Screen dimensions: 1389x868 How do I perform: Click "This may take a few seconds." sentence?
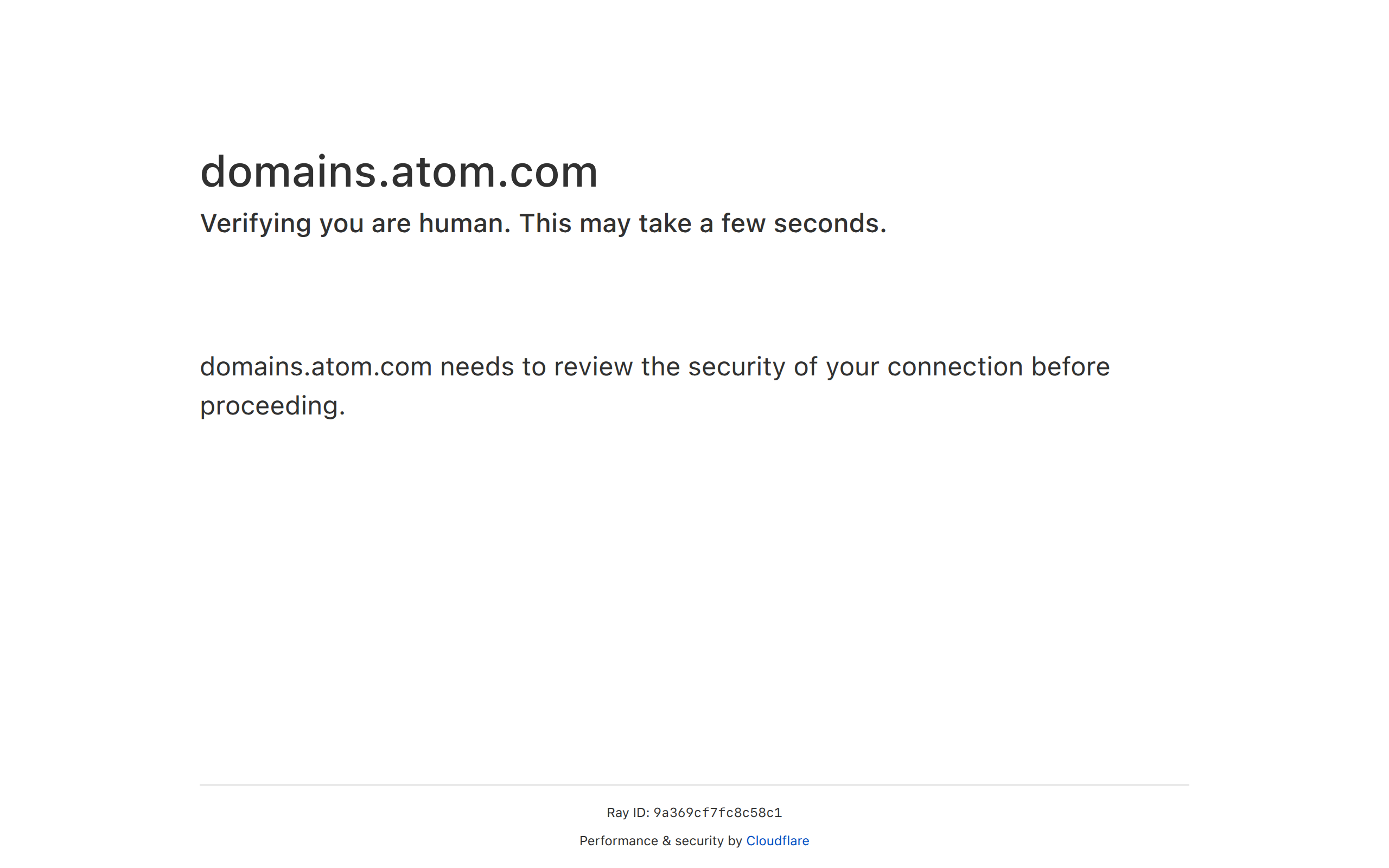[703, 224]
